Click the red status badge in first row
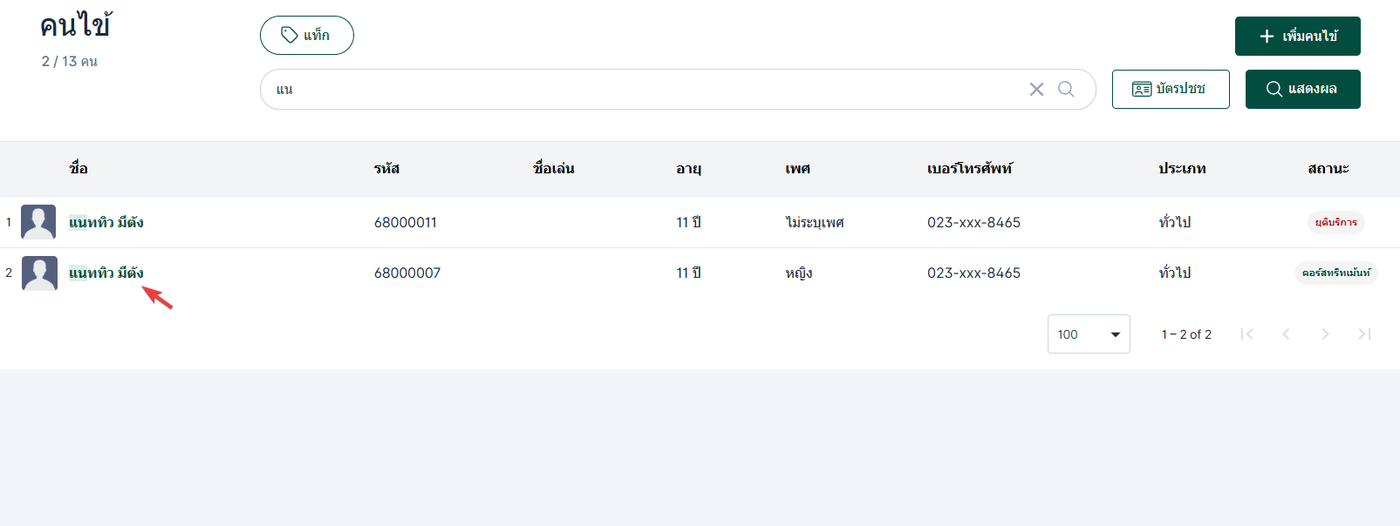The image size is (1400, 526). (x=1335, y=222)
